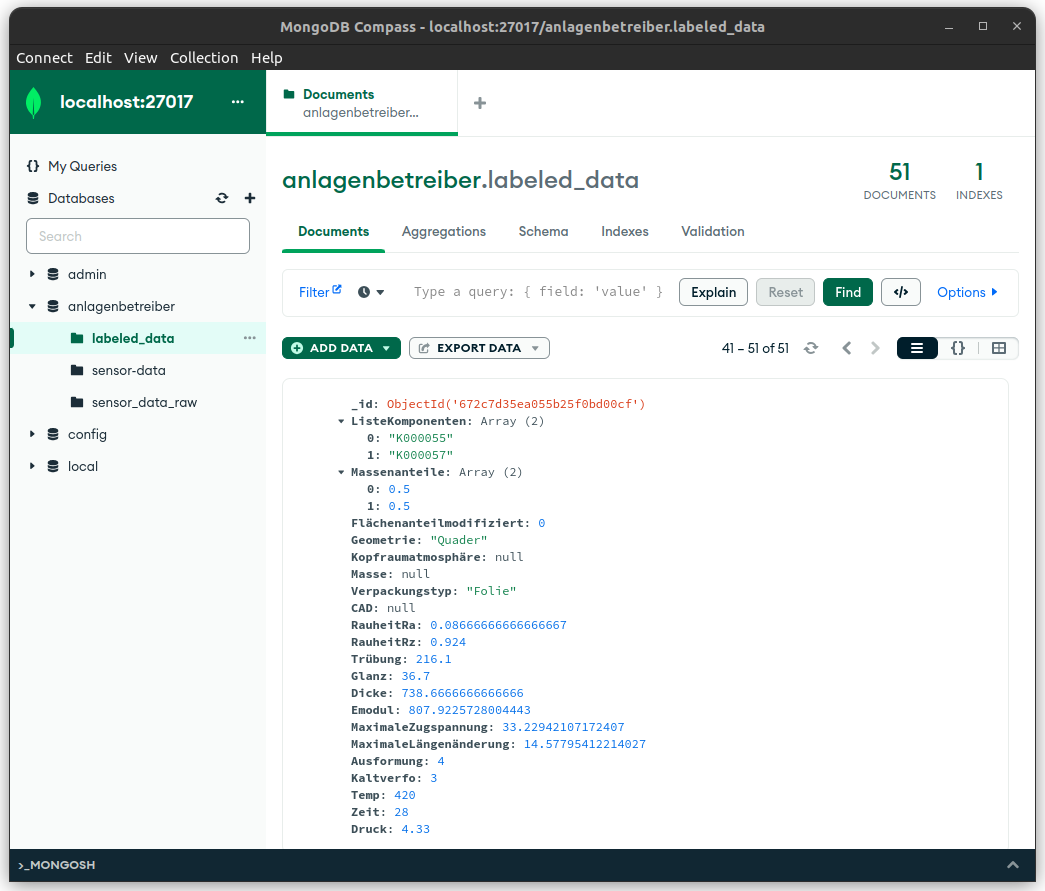Screen dimensions: 1045x891
Task: Open the Connect menu
Action: tap(44, 58)
